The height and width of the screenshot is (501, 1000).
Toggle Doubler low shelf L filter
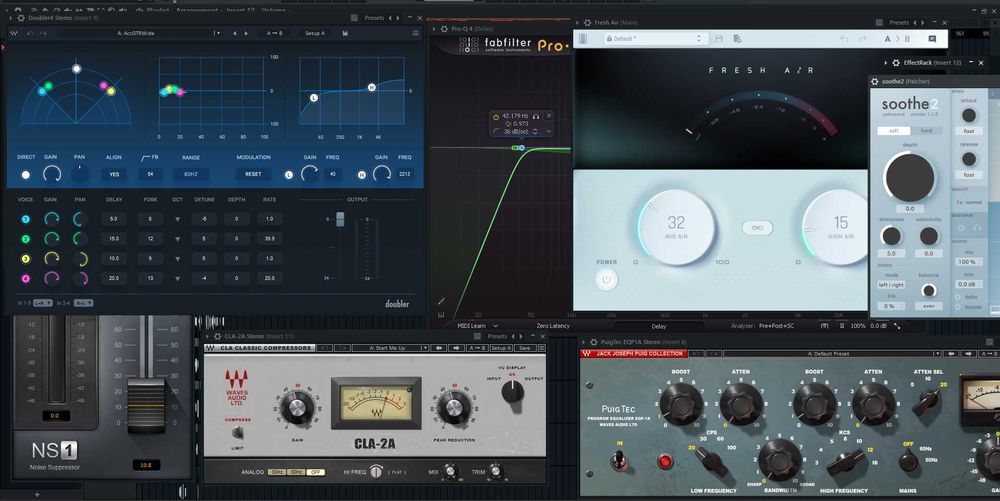click(288, 175)
